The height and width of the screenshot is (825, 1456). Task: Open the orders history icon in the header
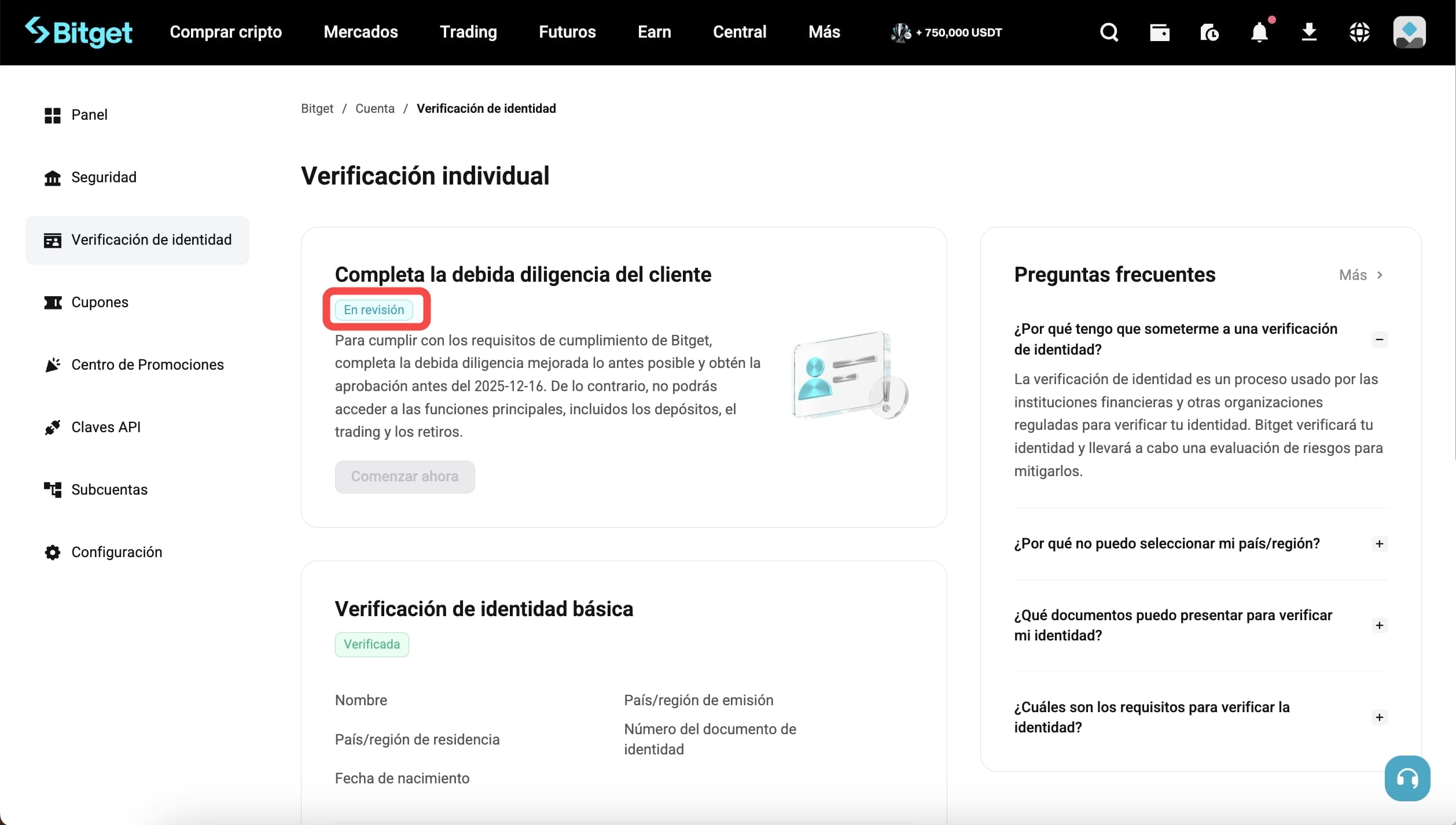point(1208,32)
